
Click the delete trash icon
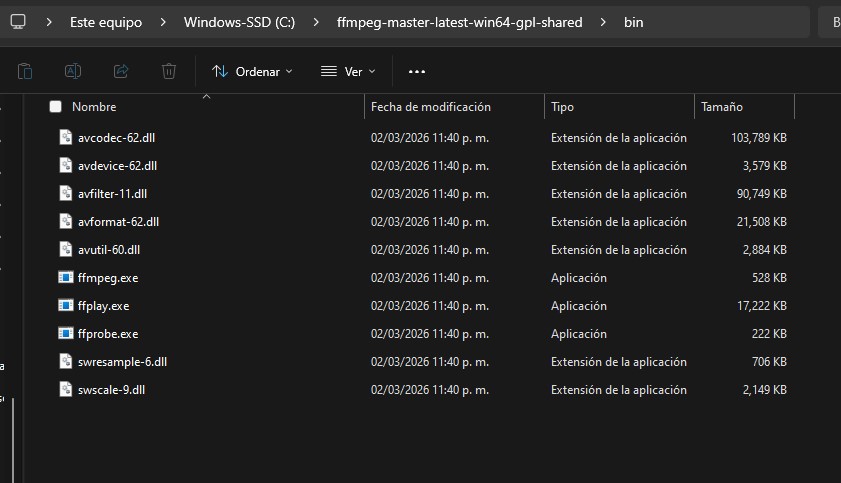(169, 71)
